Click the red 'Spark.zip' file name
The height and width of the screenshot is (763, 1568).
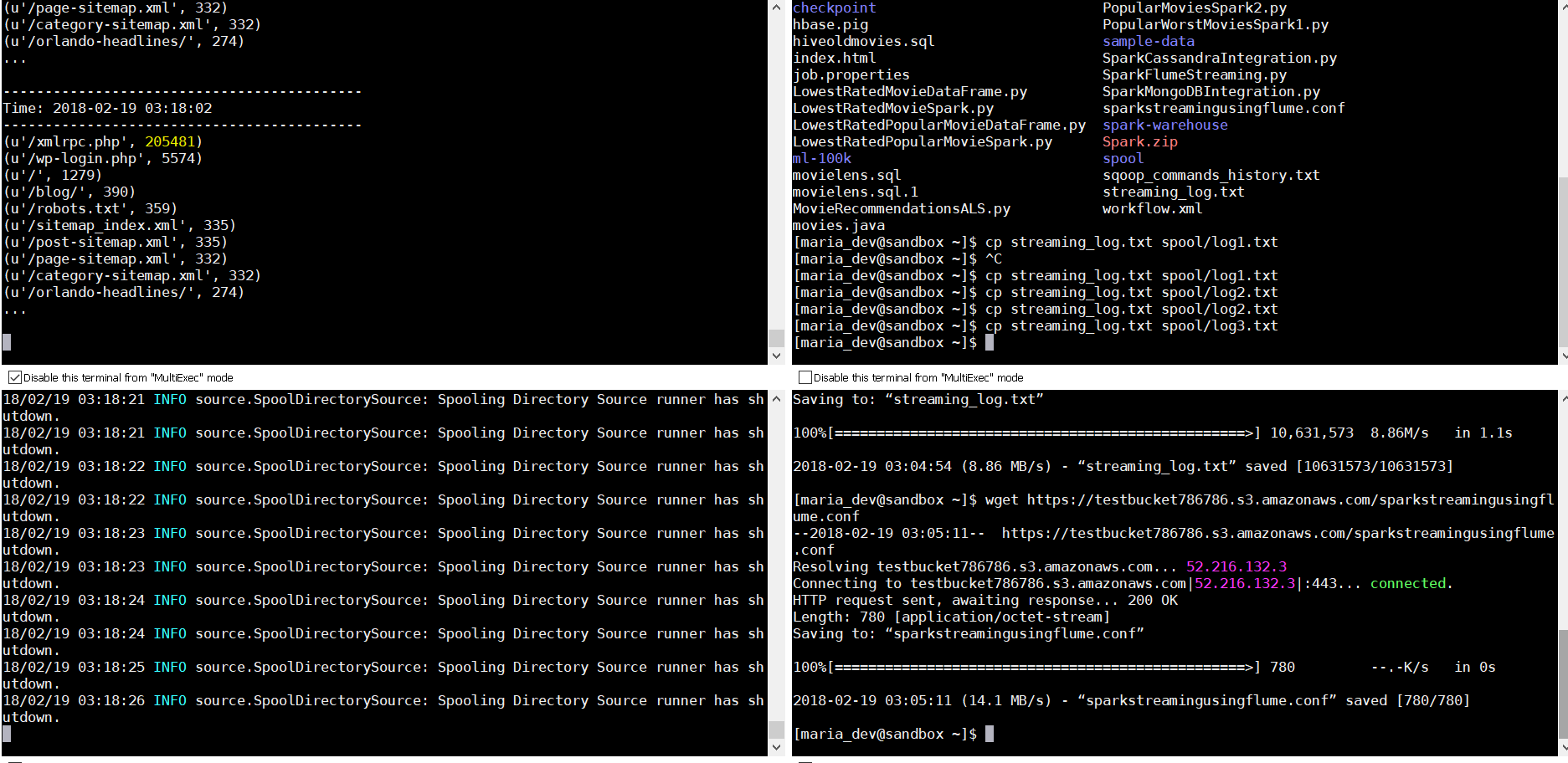[x=1140, y=141]
